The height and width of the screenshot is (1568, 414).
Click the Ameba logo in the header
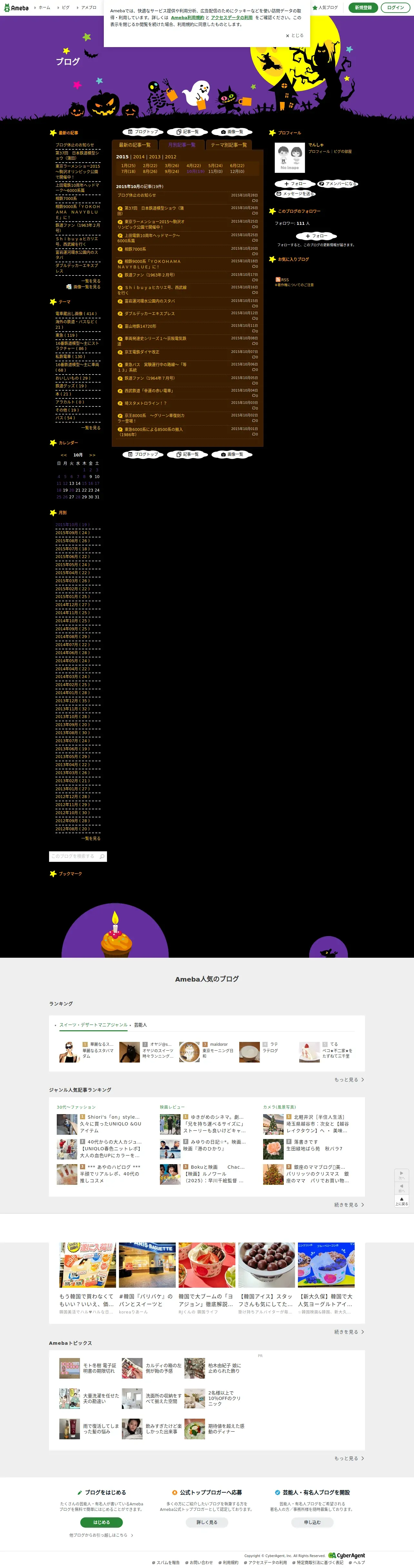pos(16,7)
